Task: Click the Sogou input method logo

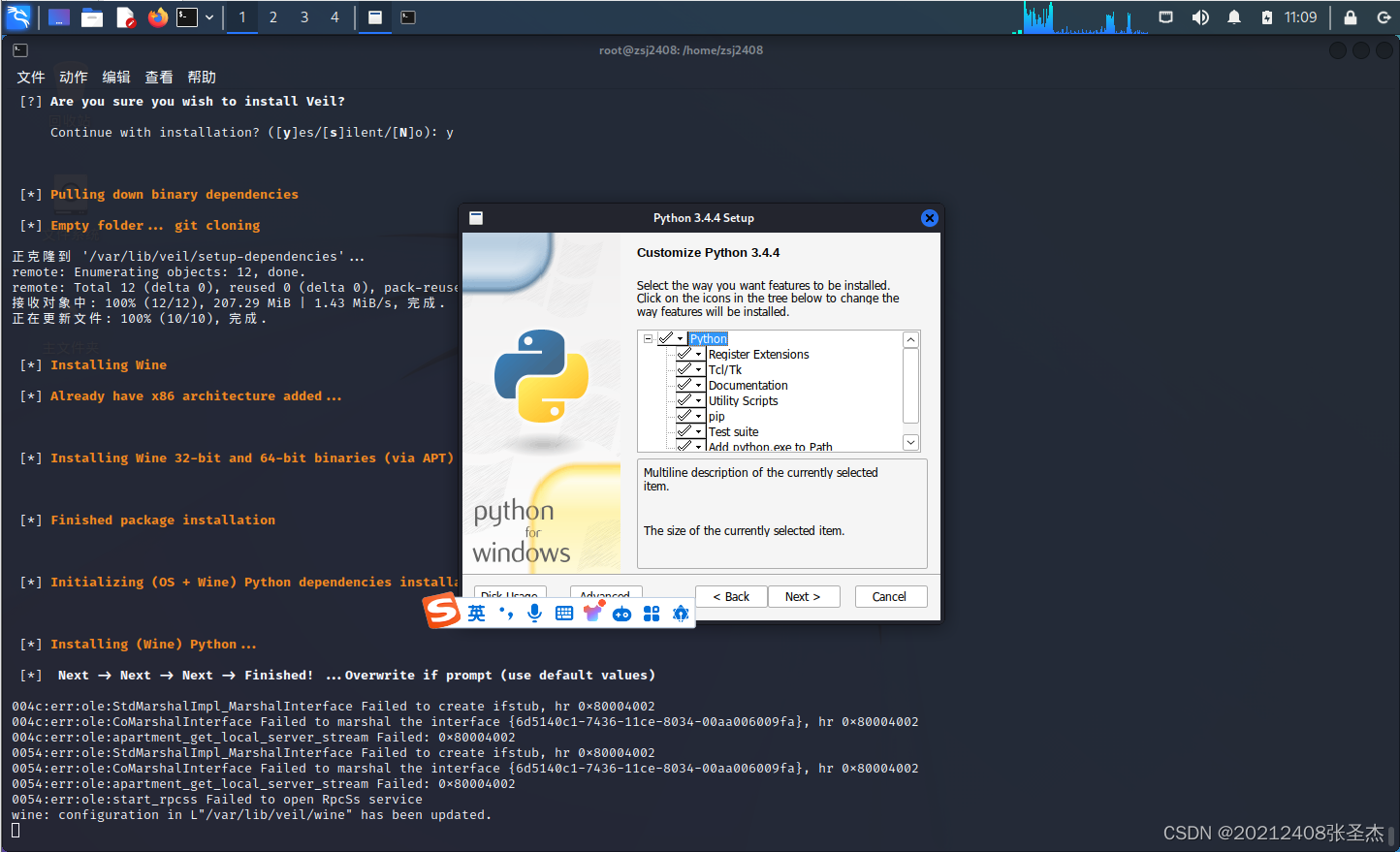Action: (442, 612)
